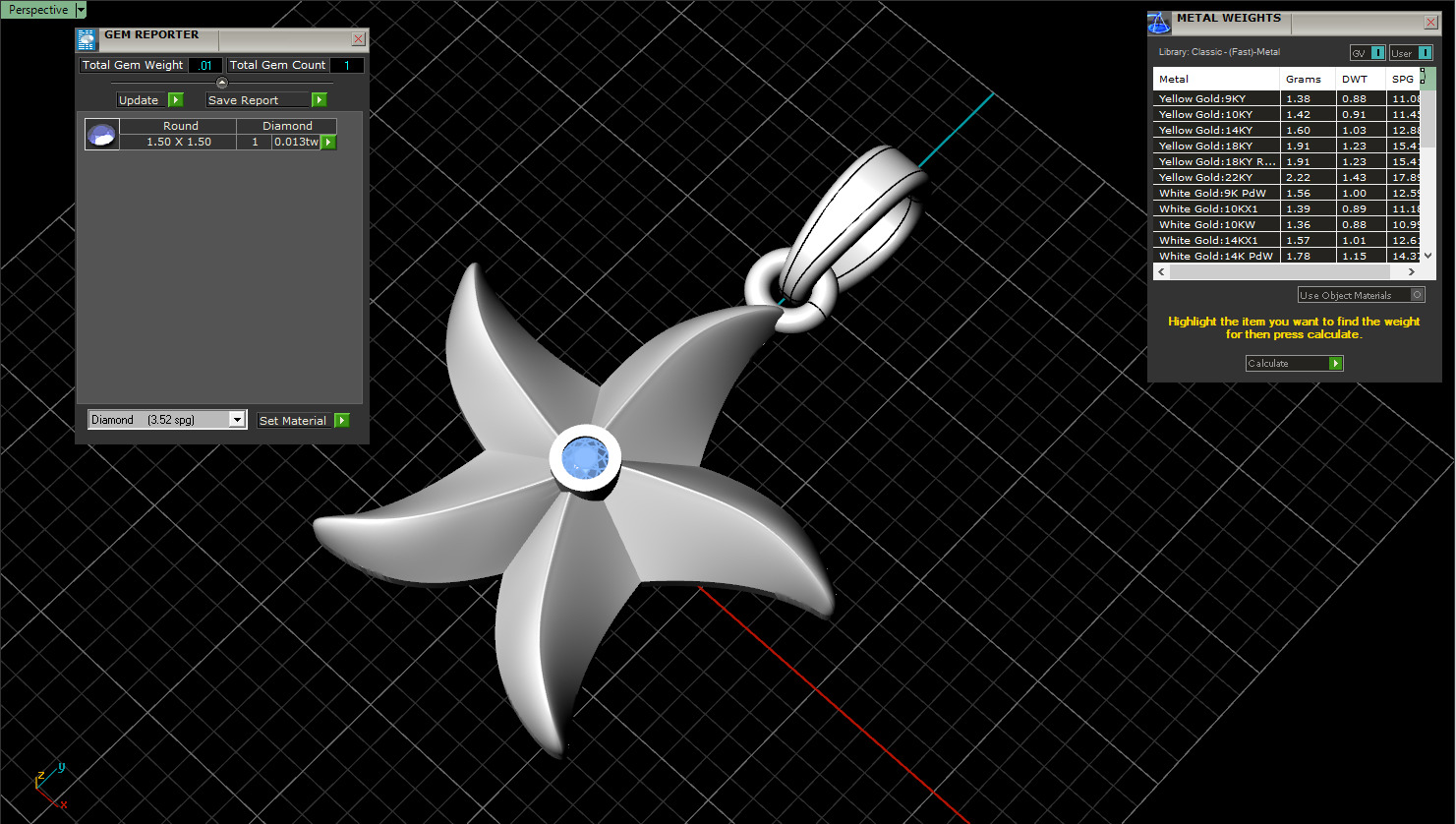Click the 1.50 X 1.50 gem size cell
This screenshot has height=824, width=1456.
pos(179,142)
